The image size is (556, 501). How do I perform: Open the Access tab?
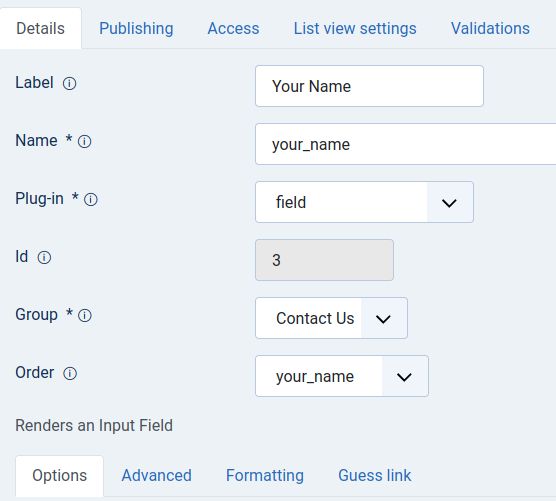(233, 28)
